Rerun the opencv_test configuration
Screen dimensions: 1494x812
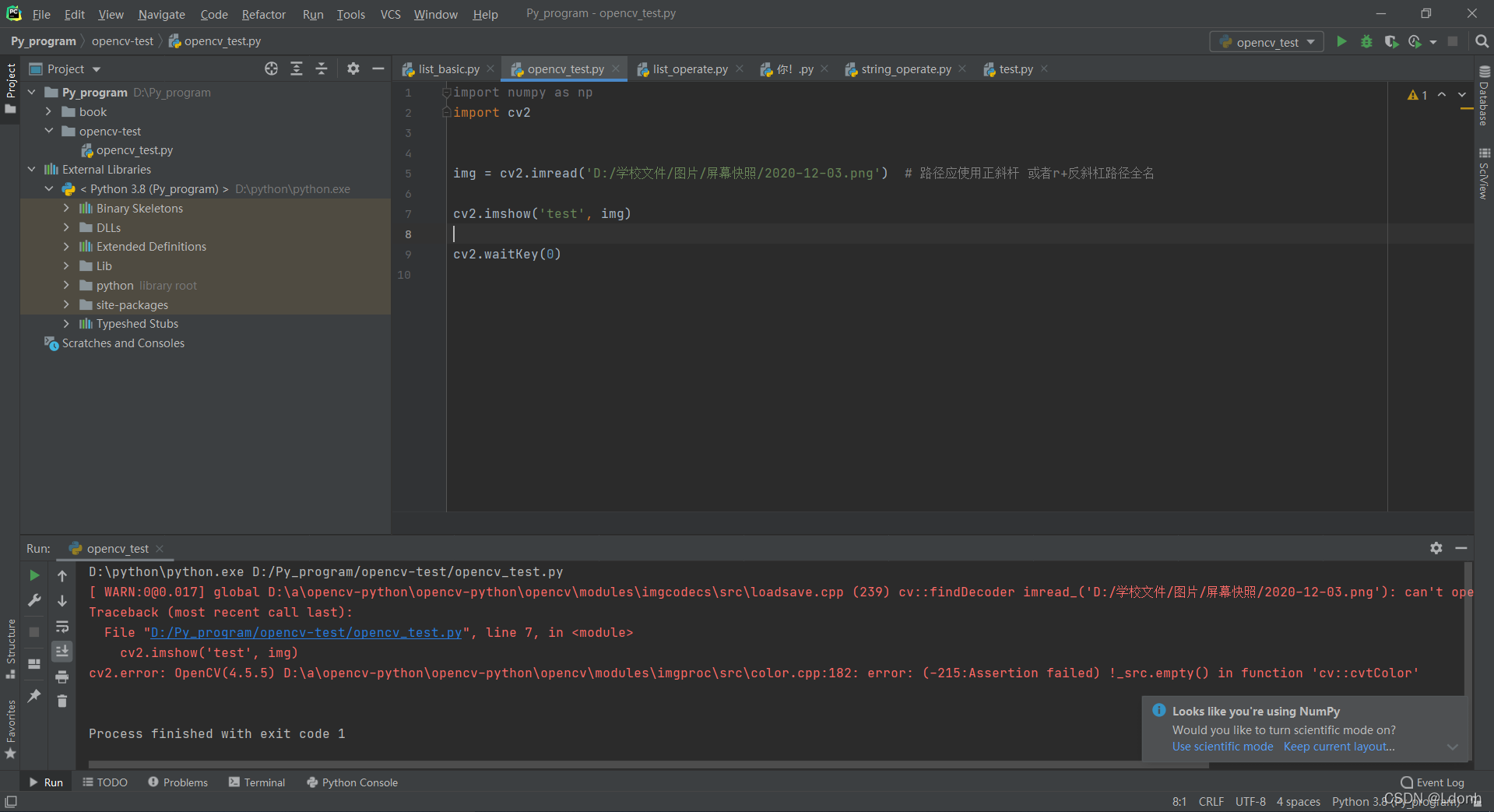[33, 575]
